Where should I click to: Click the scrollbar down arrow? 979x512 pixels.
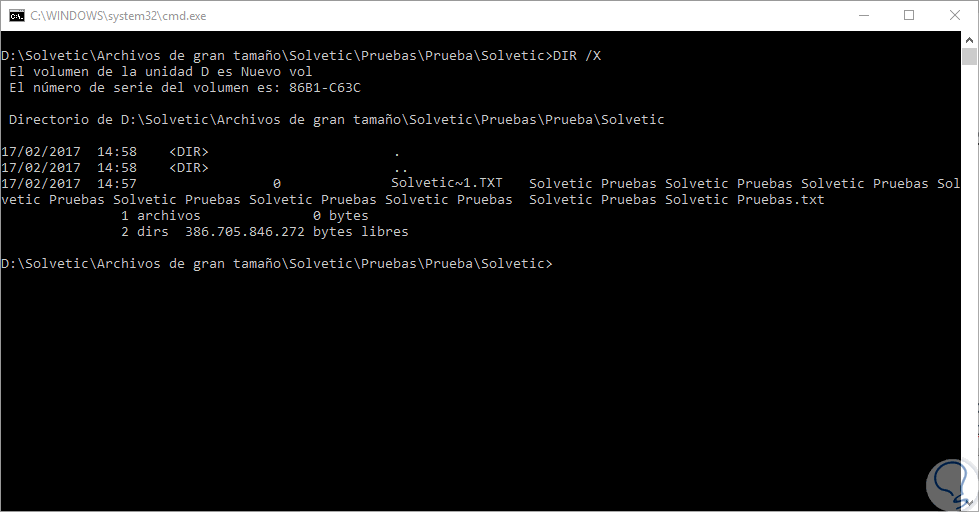[969, 501]
